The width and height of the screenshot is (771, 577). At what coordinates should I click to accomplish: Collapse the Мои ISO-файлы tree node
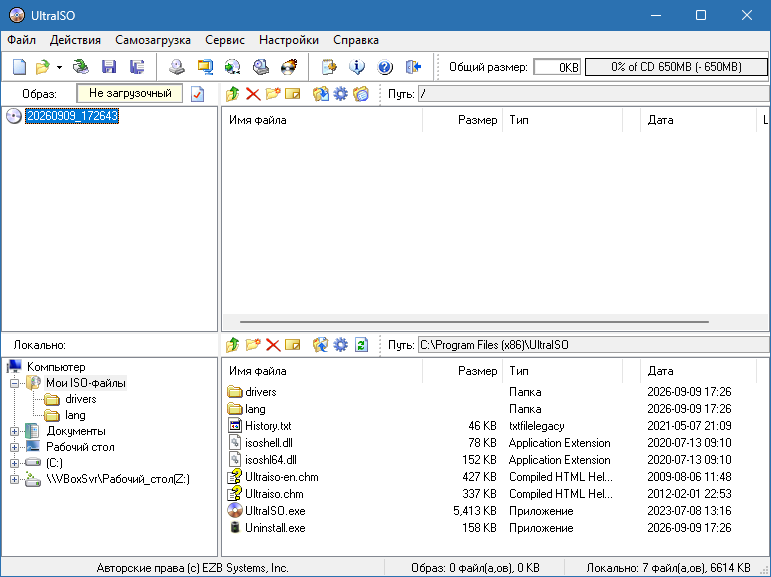click(x=15, y=383)
